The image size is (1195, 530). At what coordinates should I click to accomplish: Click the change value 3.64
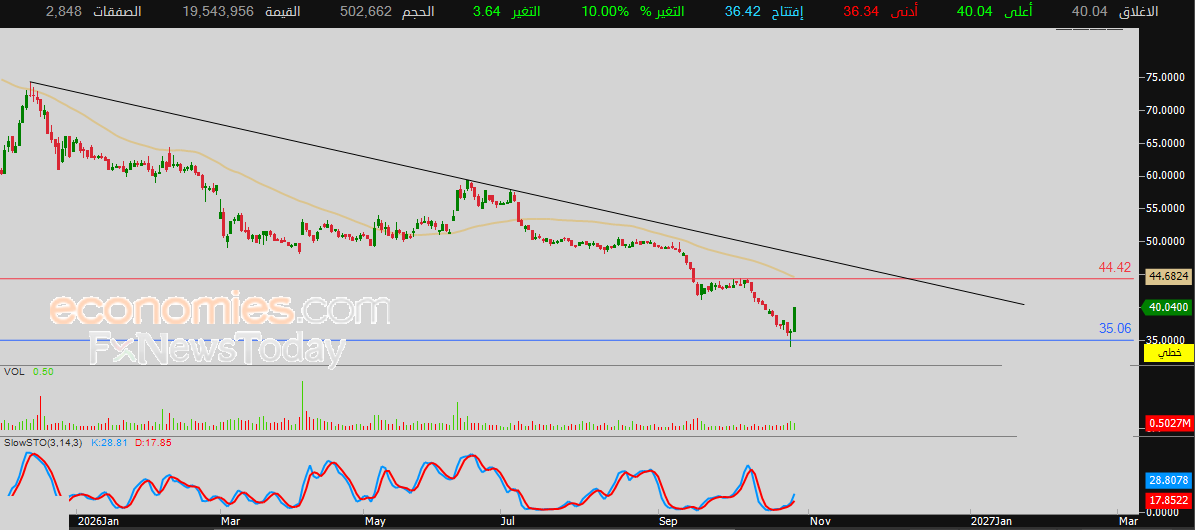coord(486,11)
